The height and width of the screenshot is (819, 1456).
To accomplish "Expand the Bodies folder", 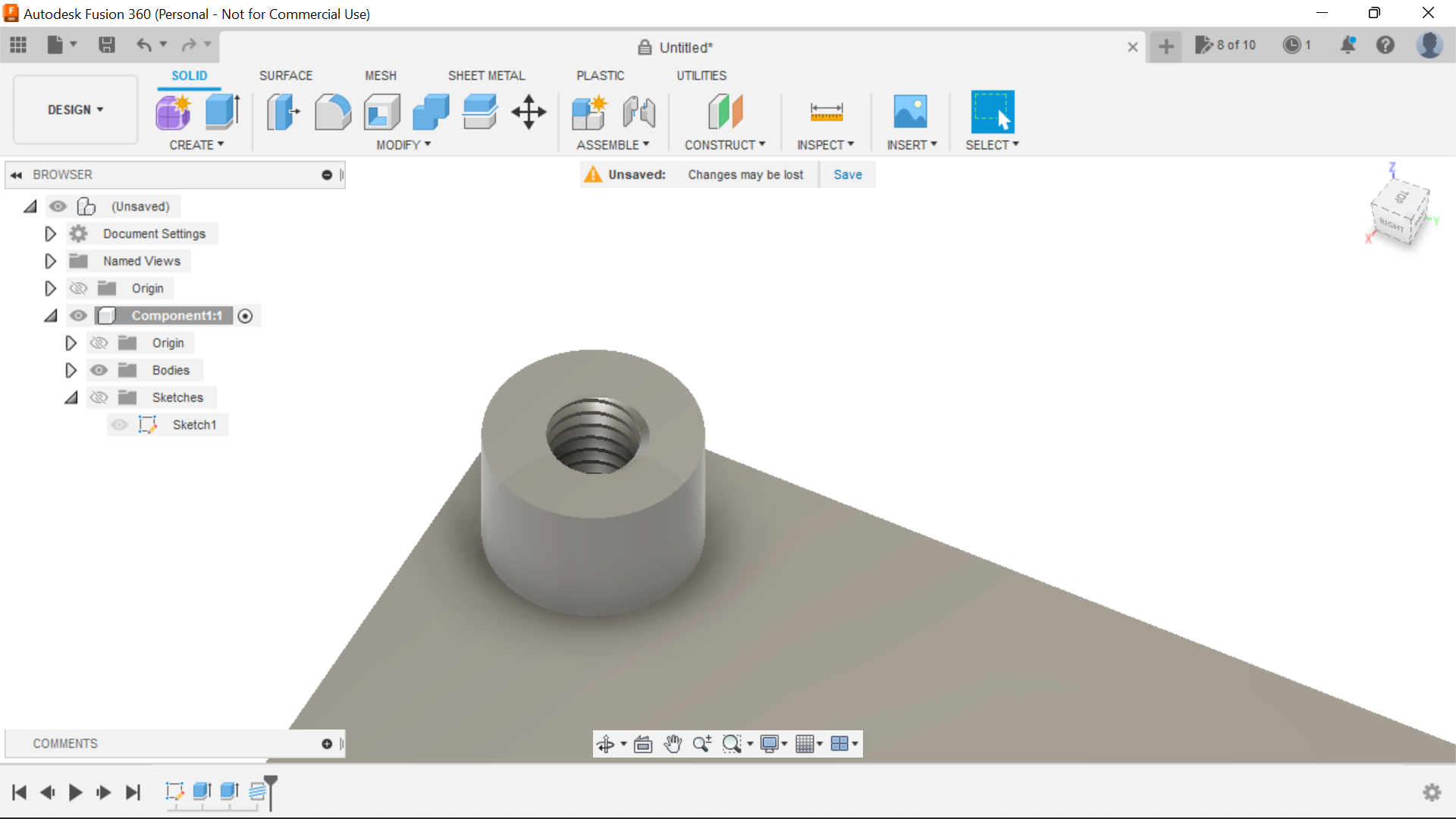I will coord(71,370).
